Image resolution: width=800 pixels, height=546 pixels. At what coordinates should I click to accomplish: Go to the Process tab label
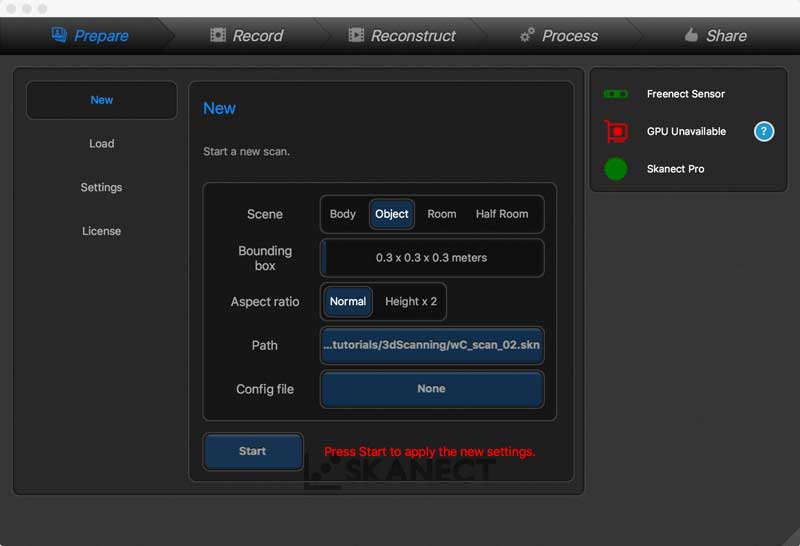coord(570,35)
